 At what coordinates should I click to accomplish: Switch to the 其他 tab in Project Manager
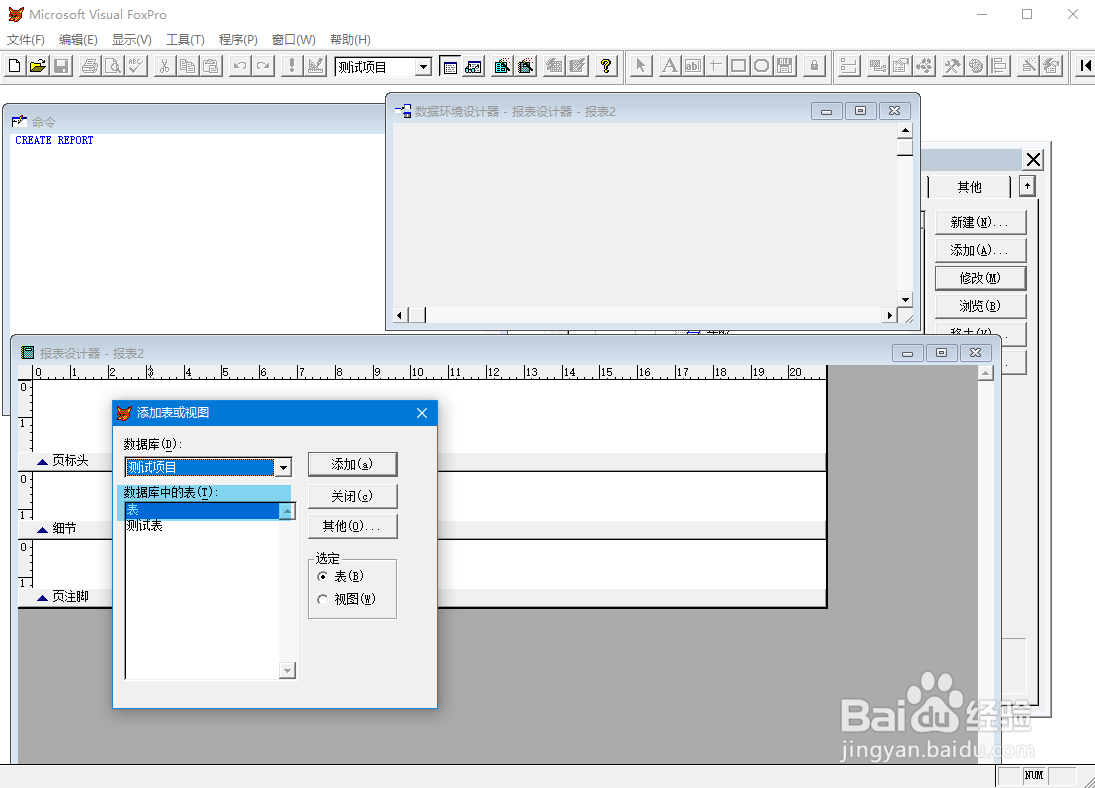point(969,187)
